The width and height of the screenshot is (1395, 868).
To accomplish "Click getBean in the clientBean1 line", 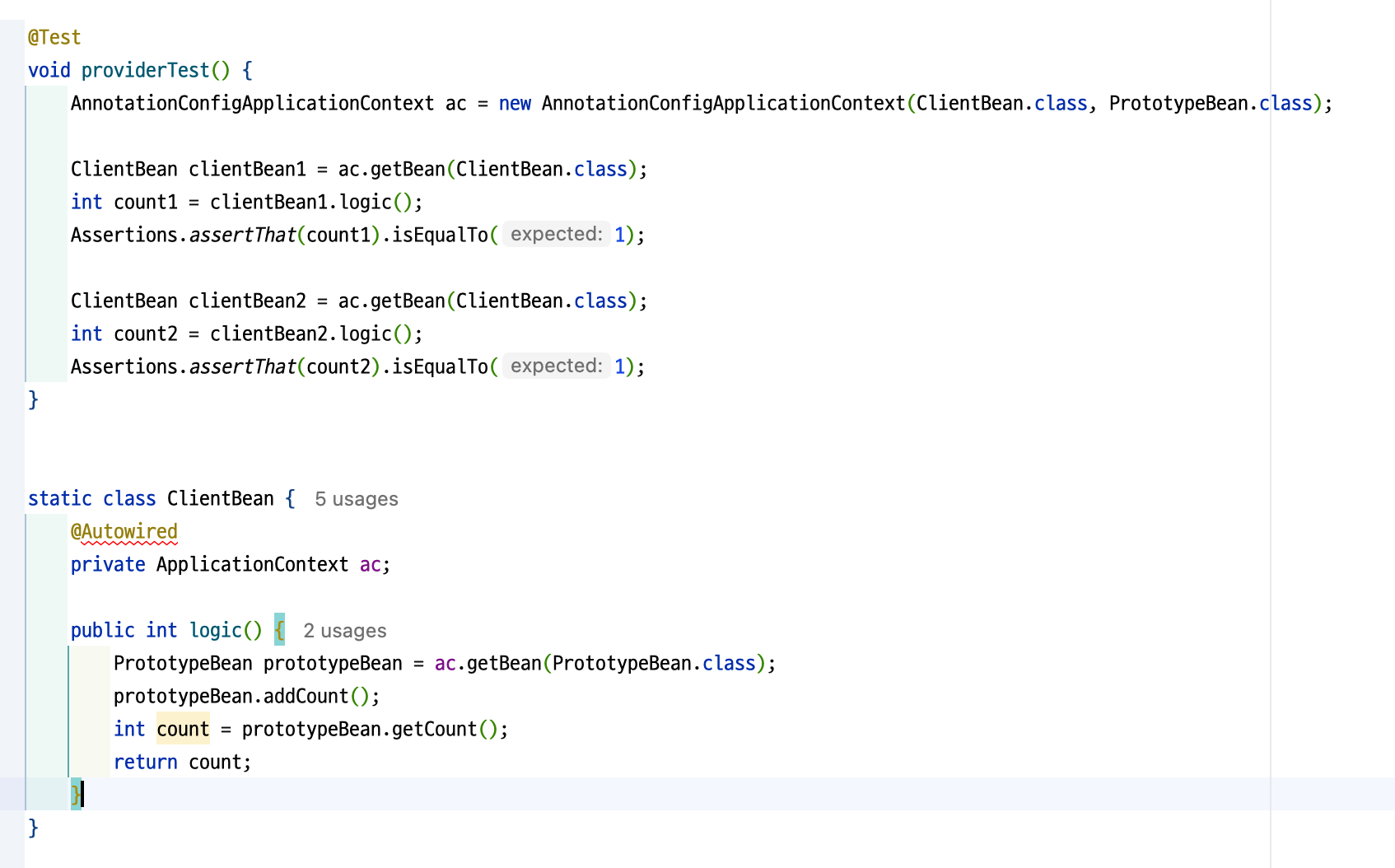I will point(408,170).
